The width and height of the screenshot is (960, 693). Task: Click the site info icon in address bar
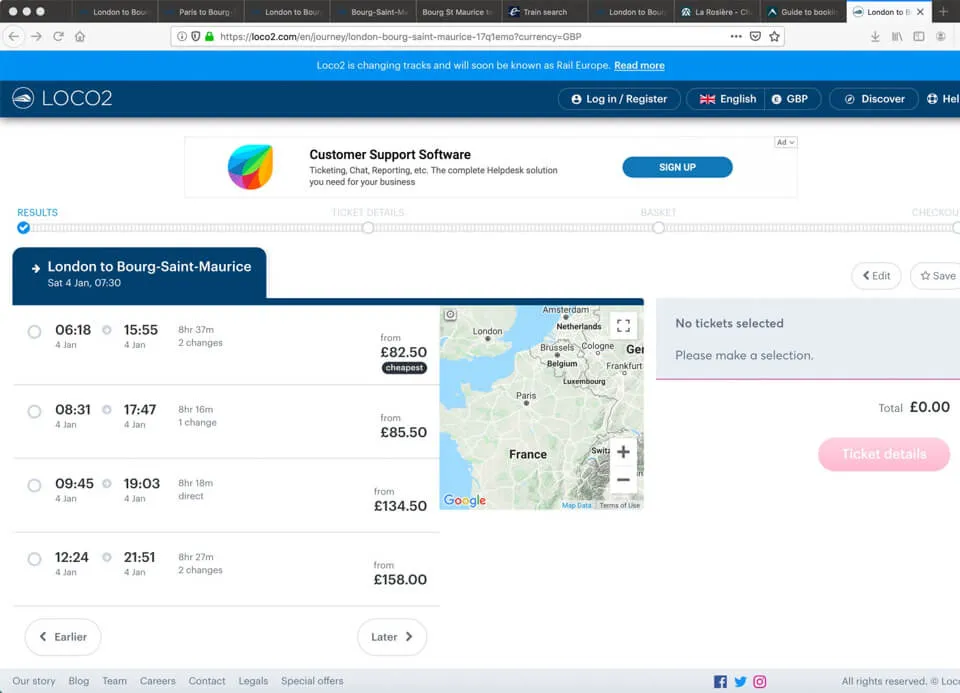[182, 37]
